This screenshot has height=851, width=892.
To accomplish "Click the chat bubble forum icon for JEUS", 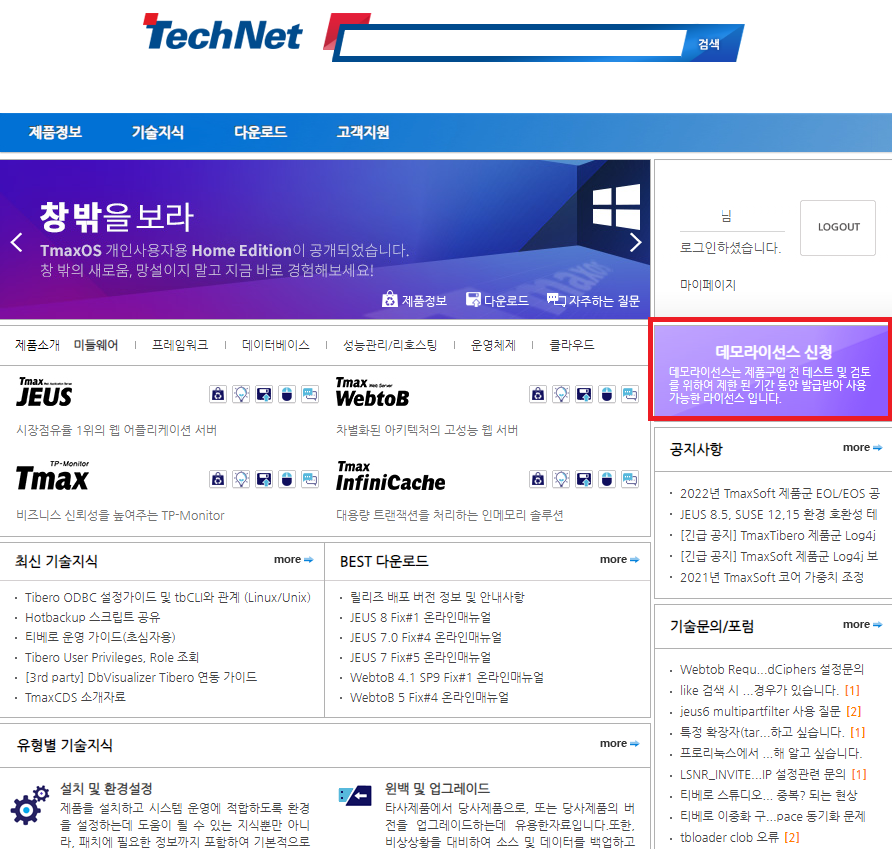I will pos(310,394).
